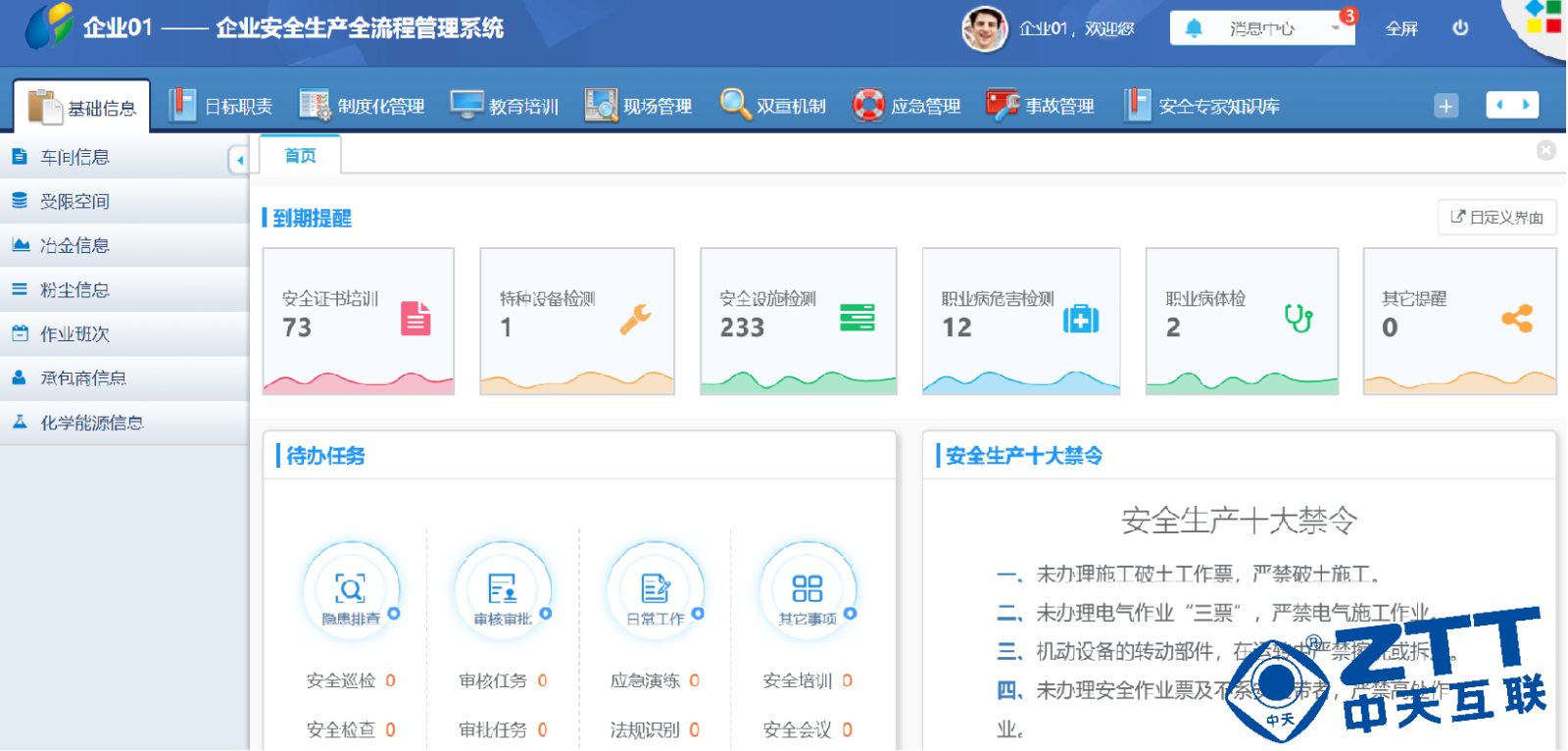Click the notification bell icon
The image size is (1568, 751).
pyautogui.click(x=1194, y=28)
